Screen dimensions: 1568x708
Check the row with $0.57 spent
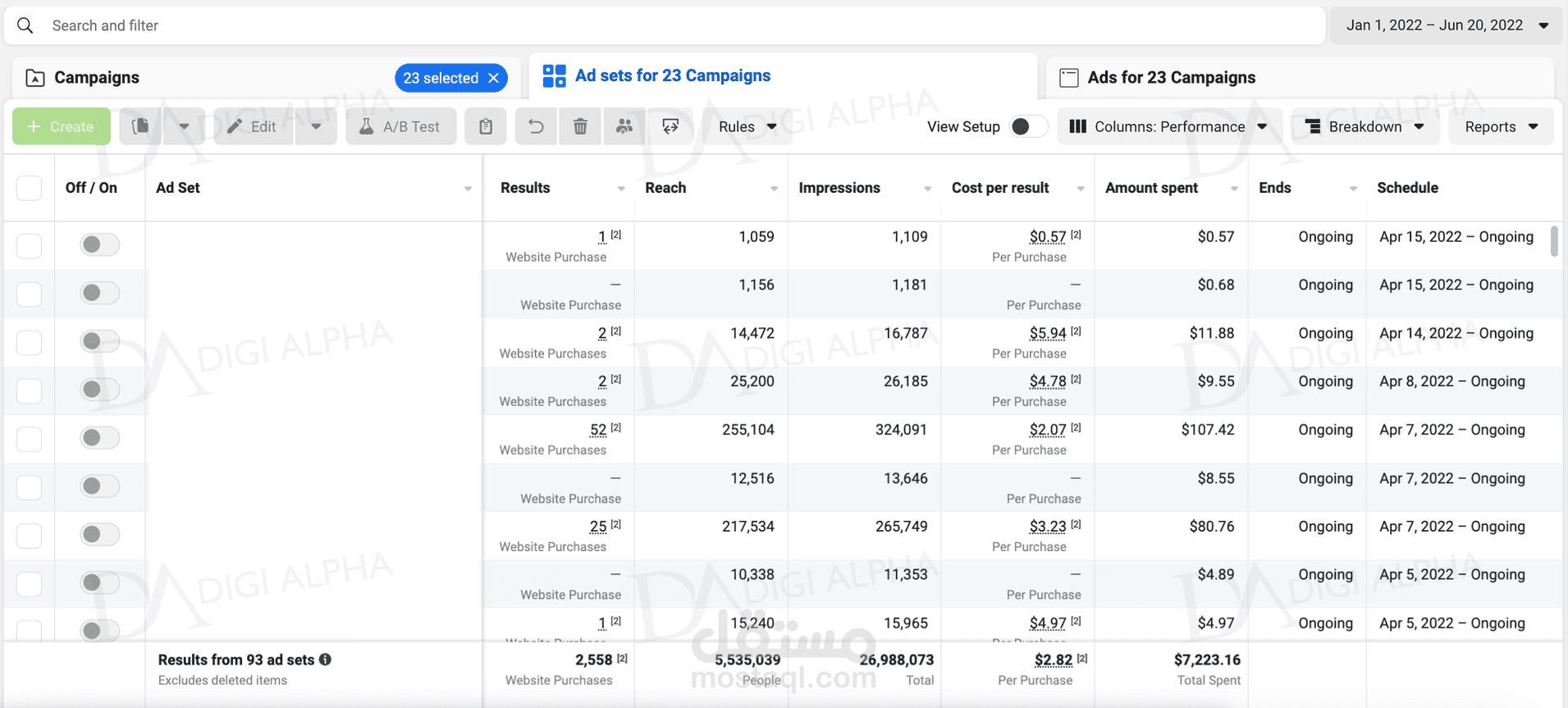(30, 245)
